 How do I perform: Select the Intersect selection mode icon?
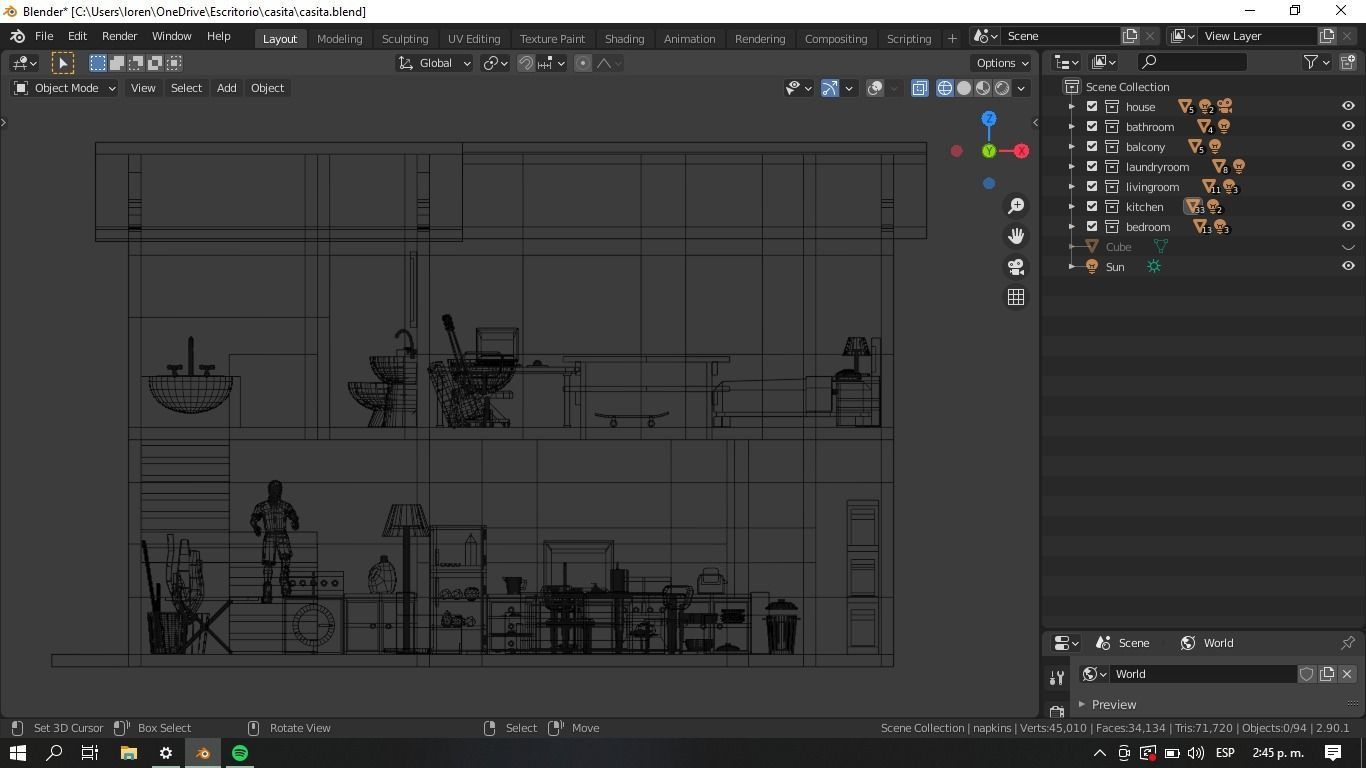click(x=174, y=63)
